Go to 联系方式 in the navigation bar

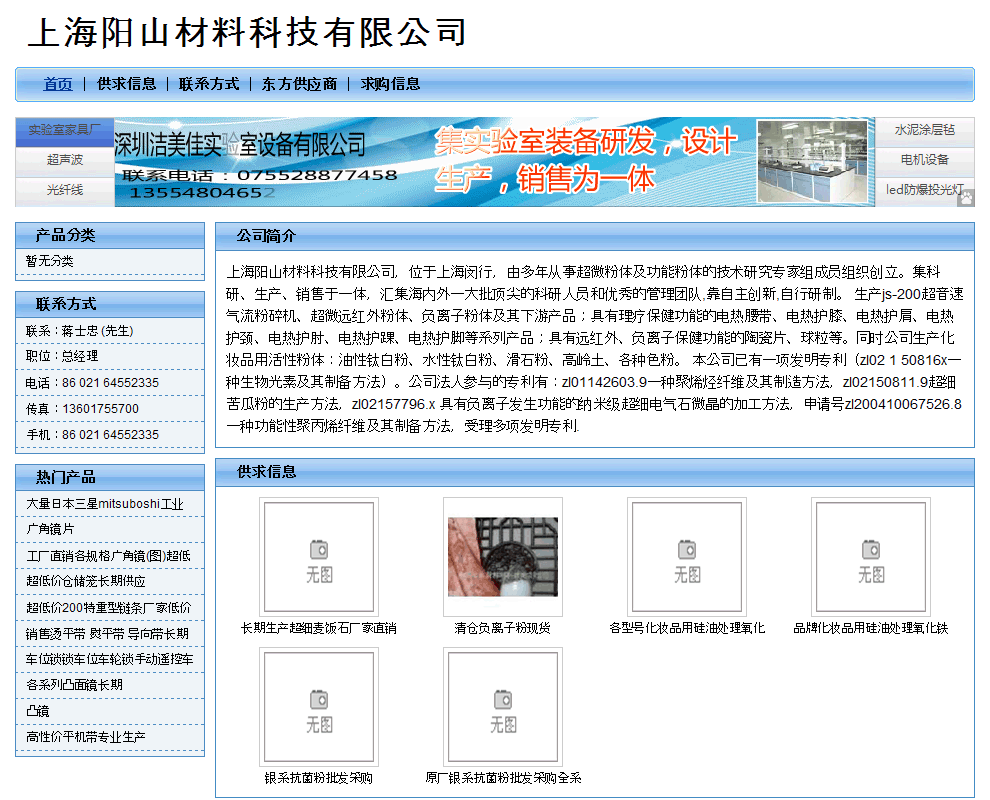pos(209,84)
